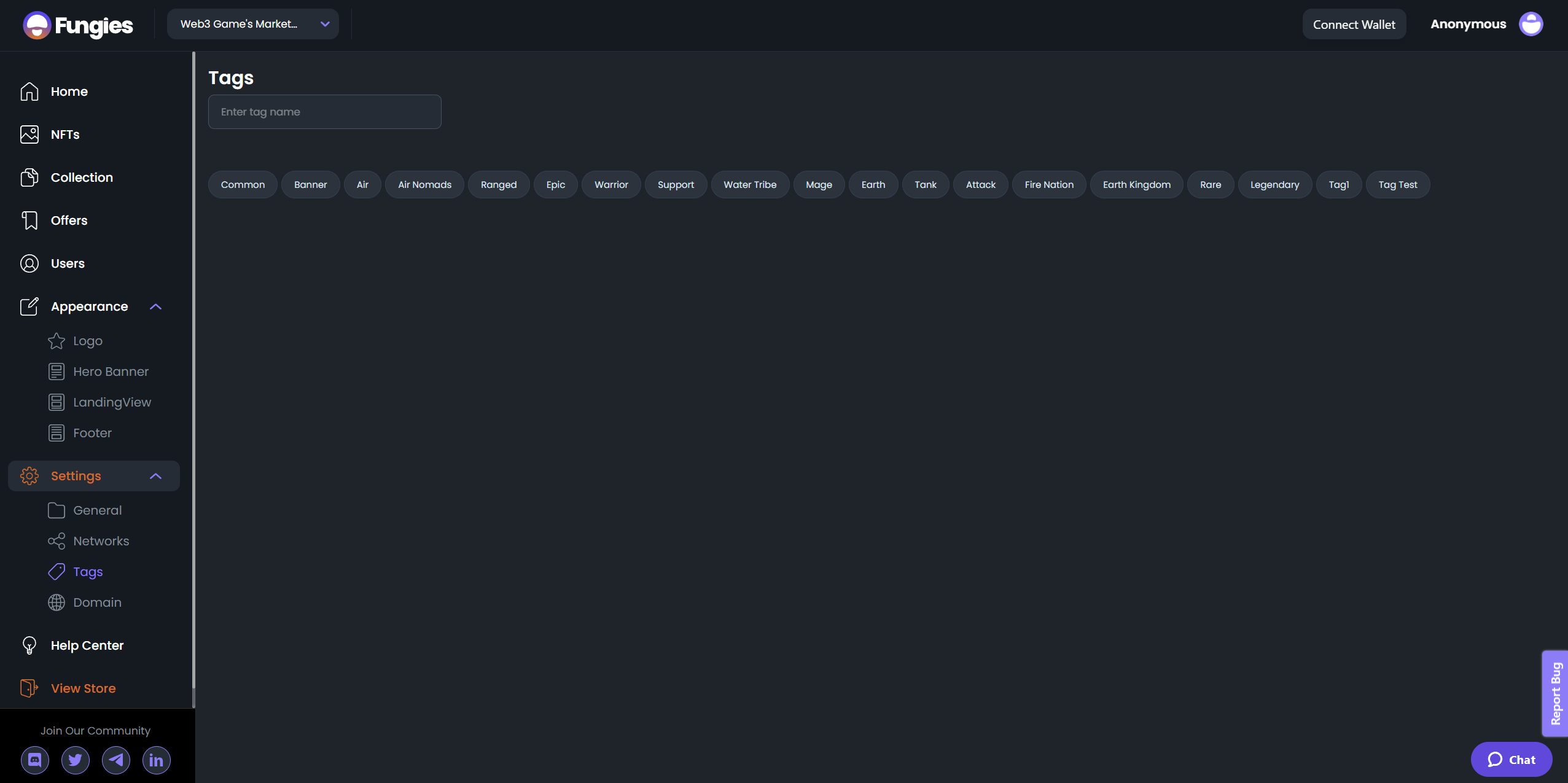Screen dimensions: 1568x783
Task: Collapse the Appearance section chevron
Action: coord(156,306)
